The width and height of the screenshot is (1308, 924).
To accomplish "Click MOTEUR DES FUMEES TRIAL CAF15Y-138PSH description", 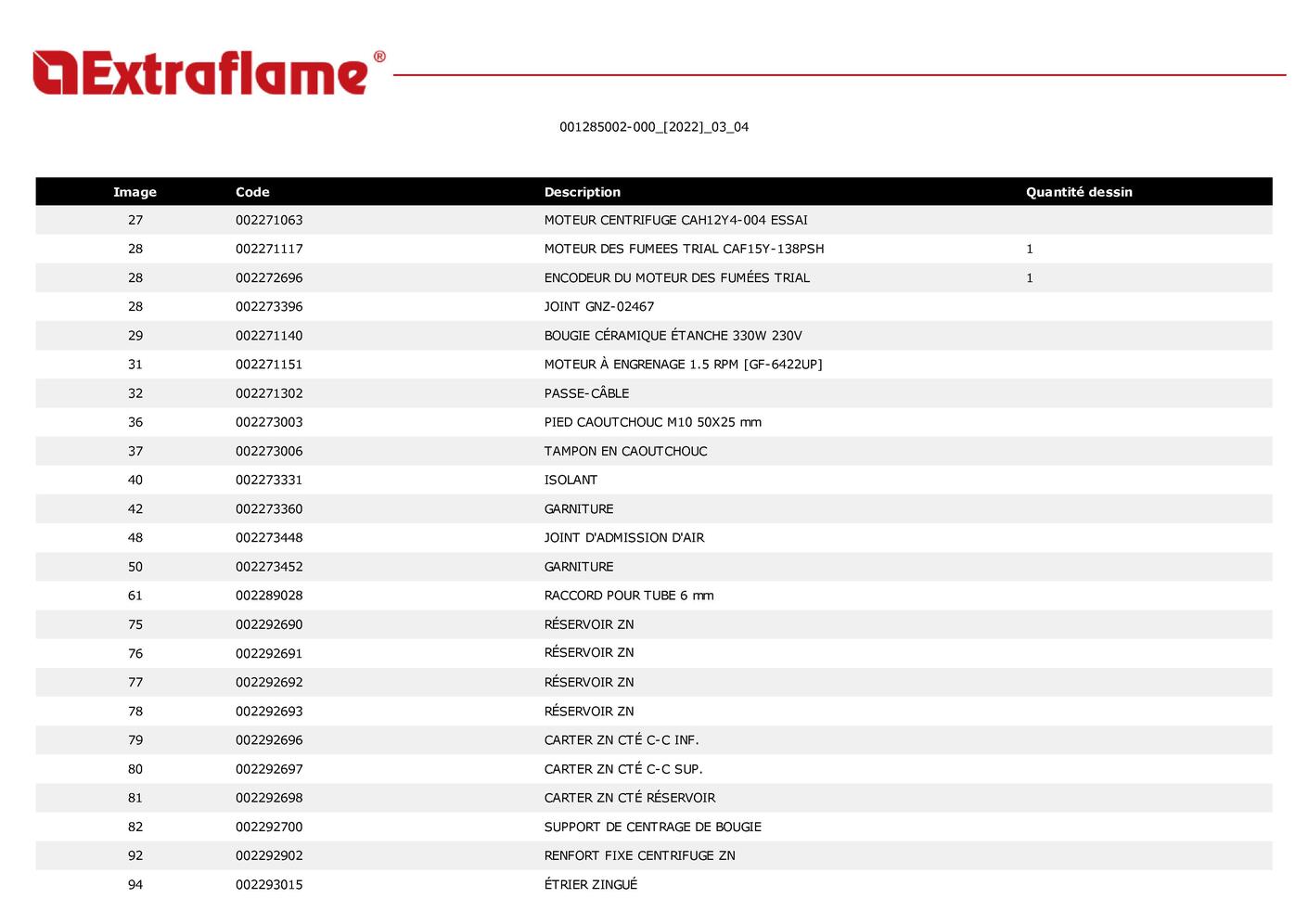I will pyautogui.click(x=684, y=249).
